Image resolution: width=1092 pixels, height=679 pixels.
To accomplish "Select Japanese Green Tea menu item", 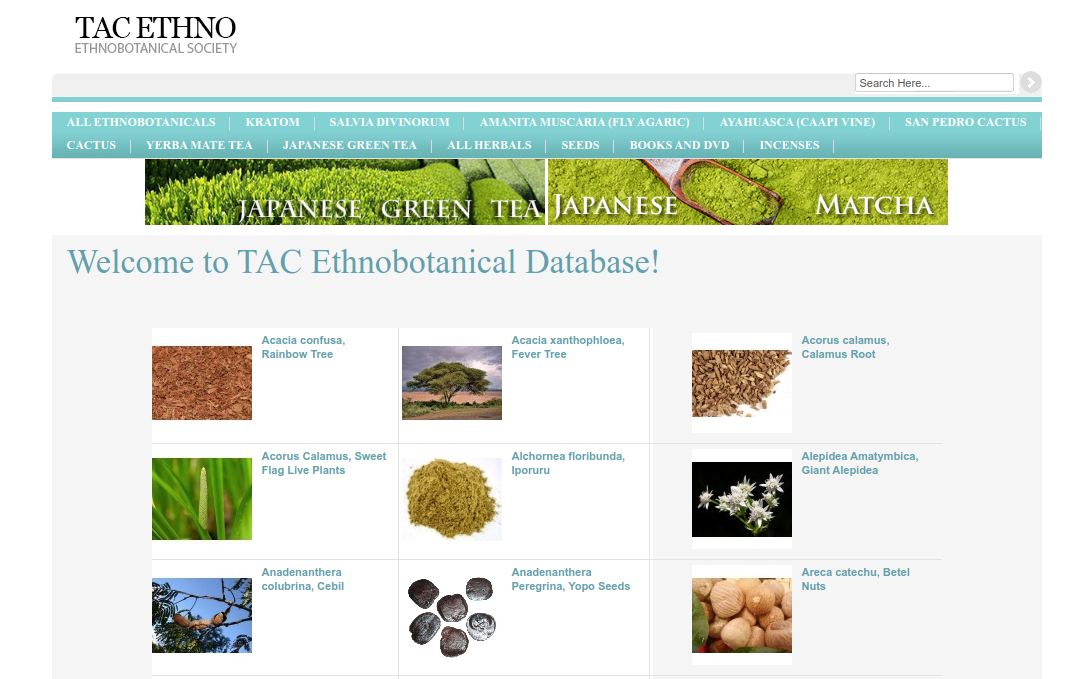I will coord(350,145).
